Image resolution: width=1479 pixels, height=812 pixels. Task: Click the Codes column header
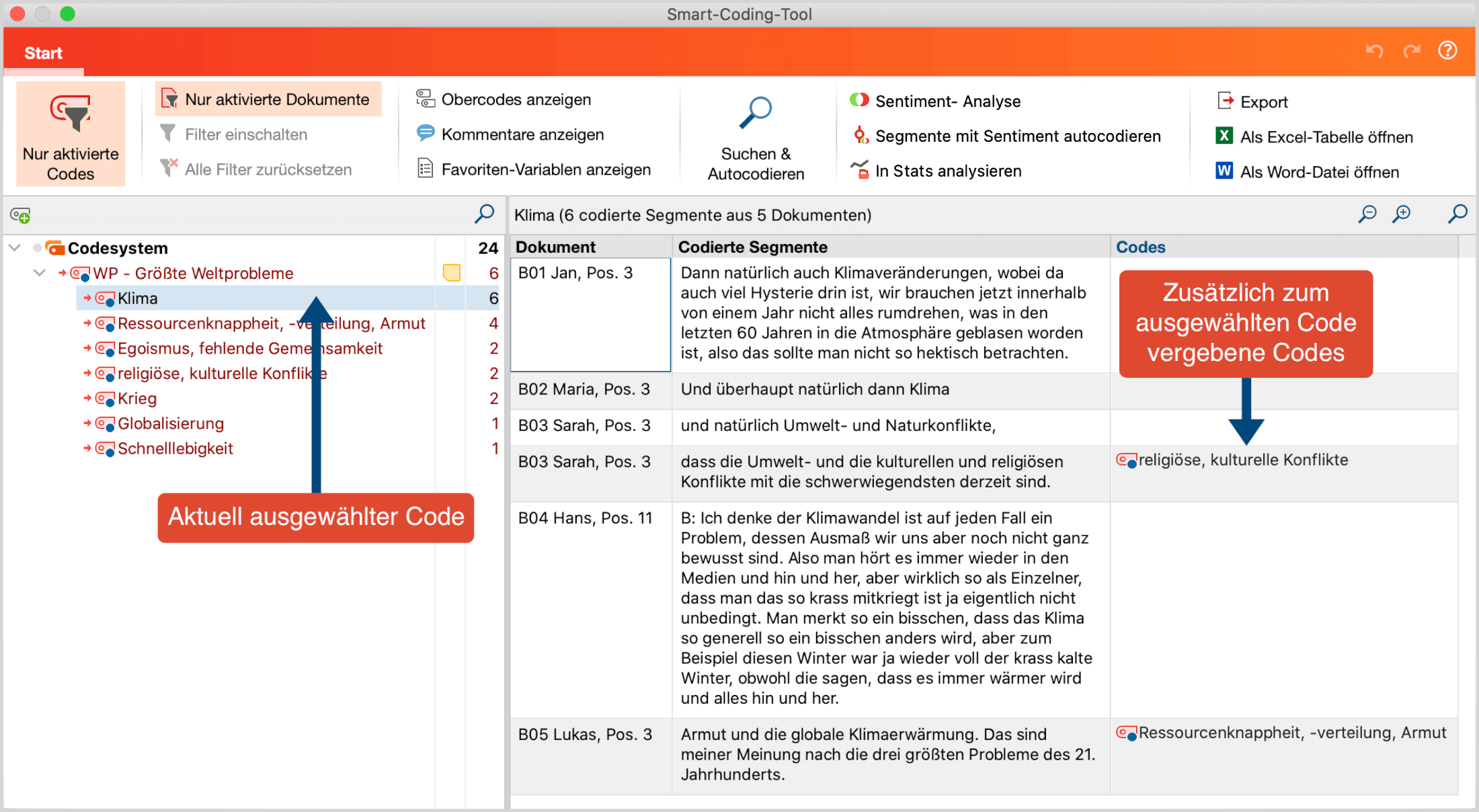click(1283, 247)
